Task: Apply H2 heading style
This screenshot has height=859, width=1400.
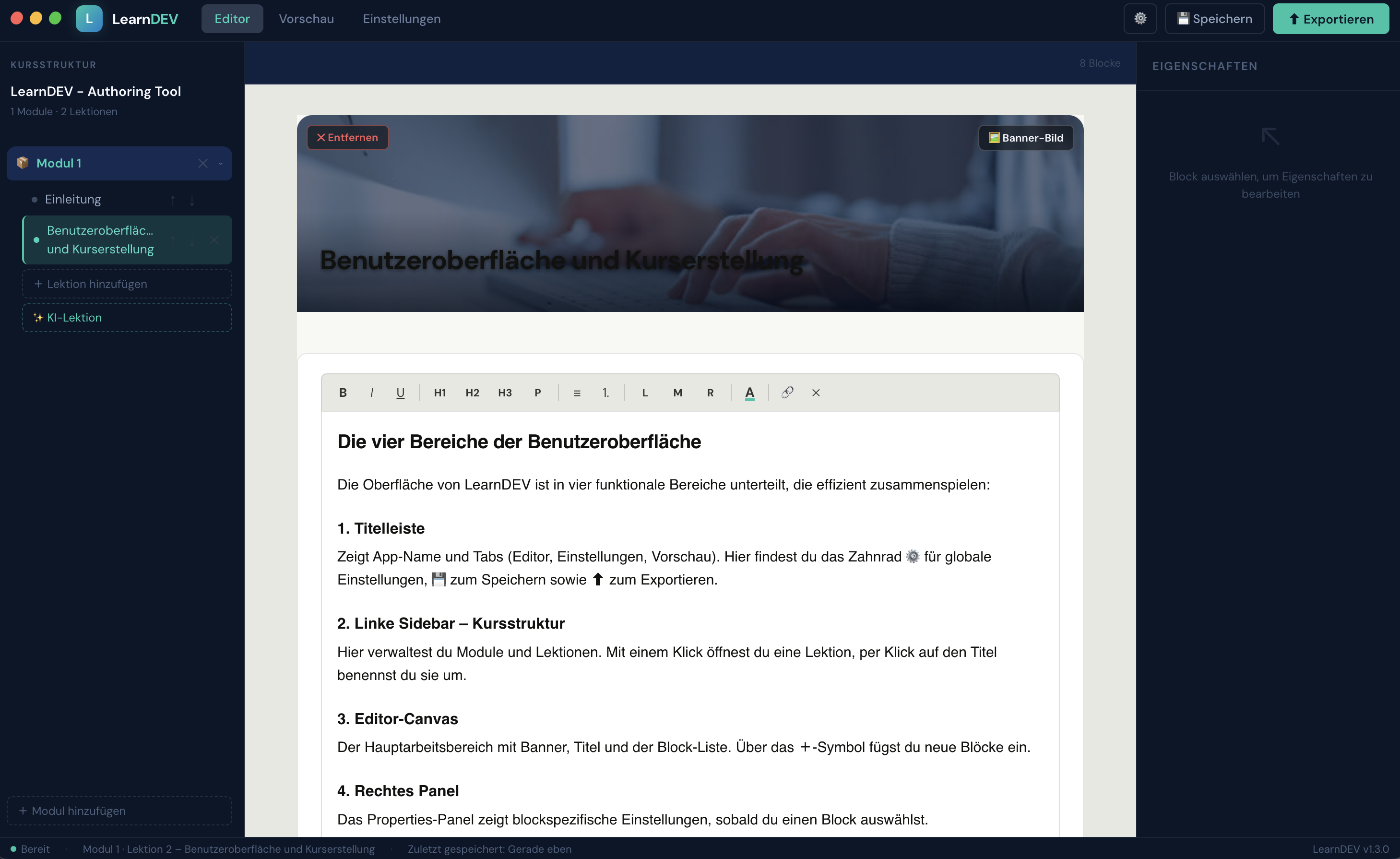Action: [472, 393]
